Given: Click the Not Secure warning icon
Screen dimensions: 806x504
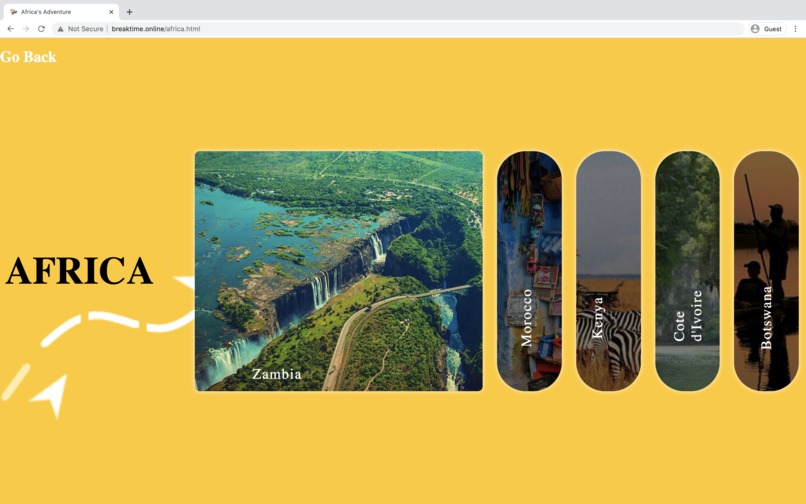Looking at the screenshot, I should point(60,29).
